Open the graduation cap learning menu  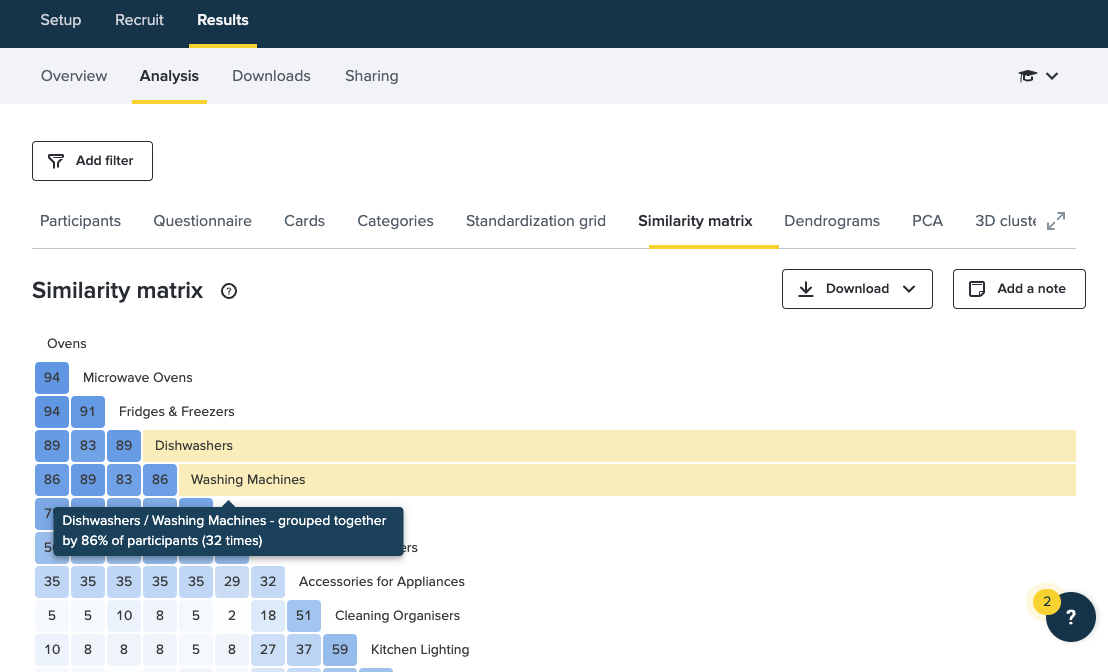(1038, 76)
